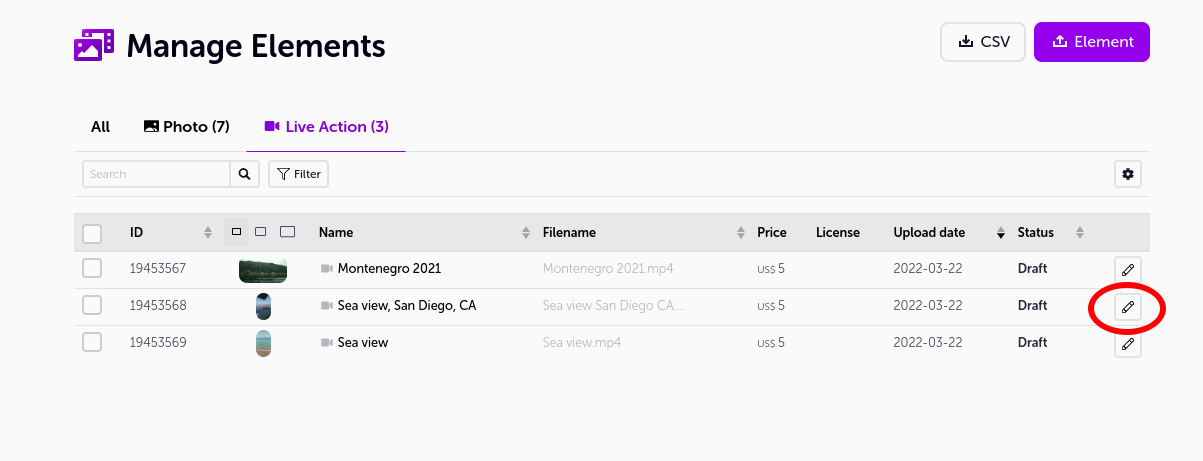Open the Filter options

[x=298, y=174]
